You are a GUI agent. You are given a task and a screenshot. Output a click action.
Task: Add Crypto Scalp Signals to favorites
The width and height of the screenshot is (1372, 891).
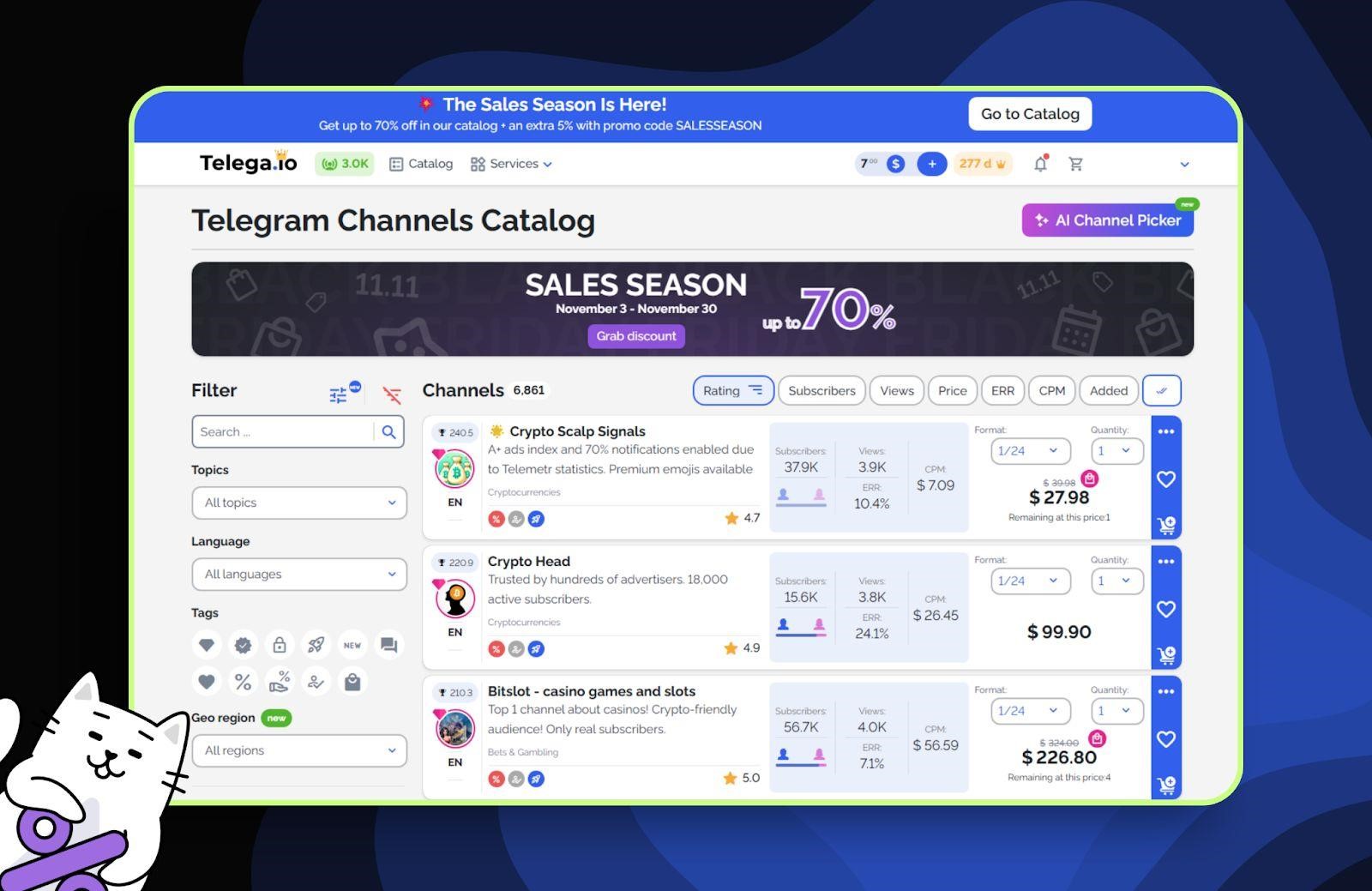point(1166,479)
